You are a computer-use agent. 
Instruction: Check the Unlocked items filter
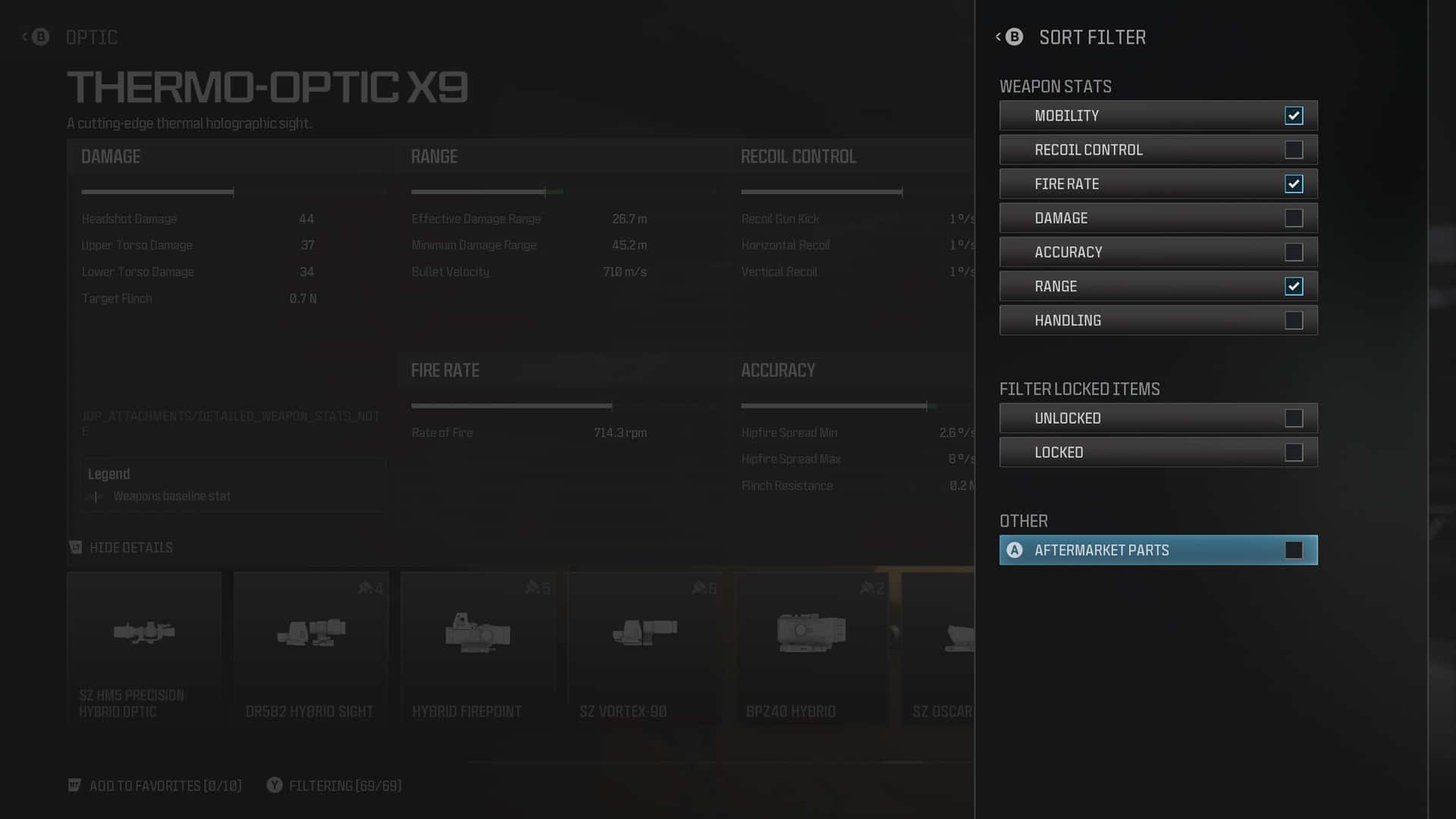pos(1294,419)
